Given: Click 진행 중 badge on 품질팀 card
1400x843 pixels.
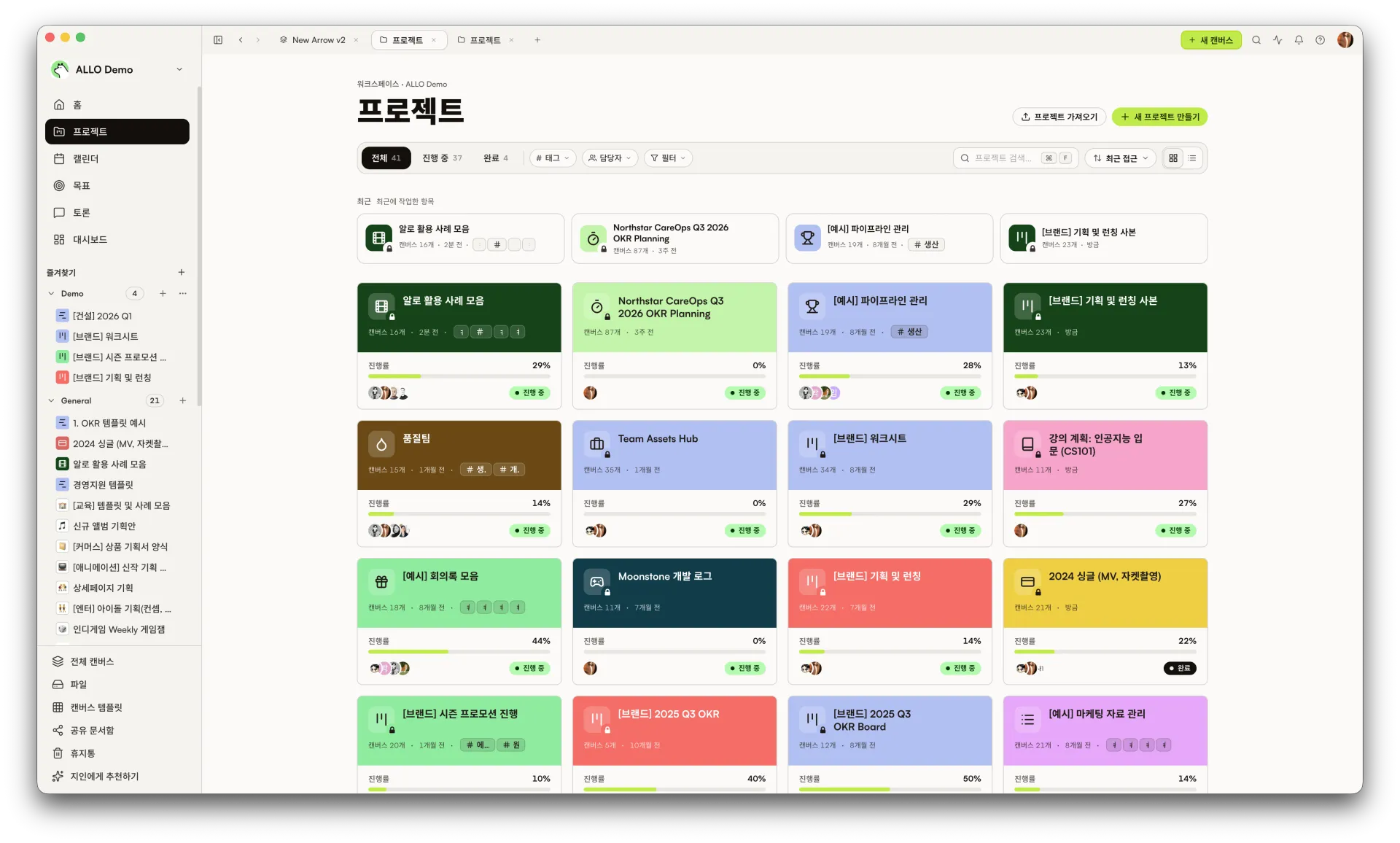Looking at the screenshot, I should point(529,530).
